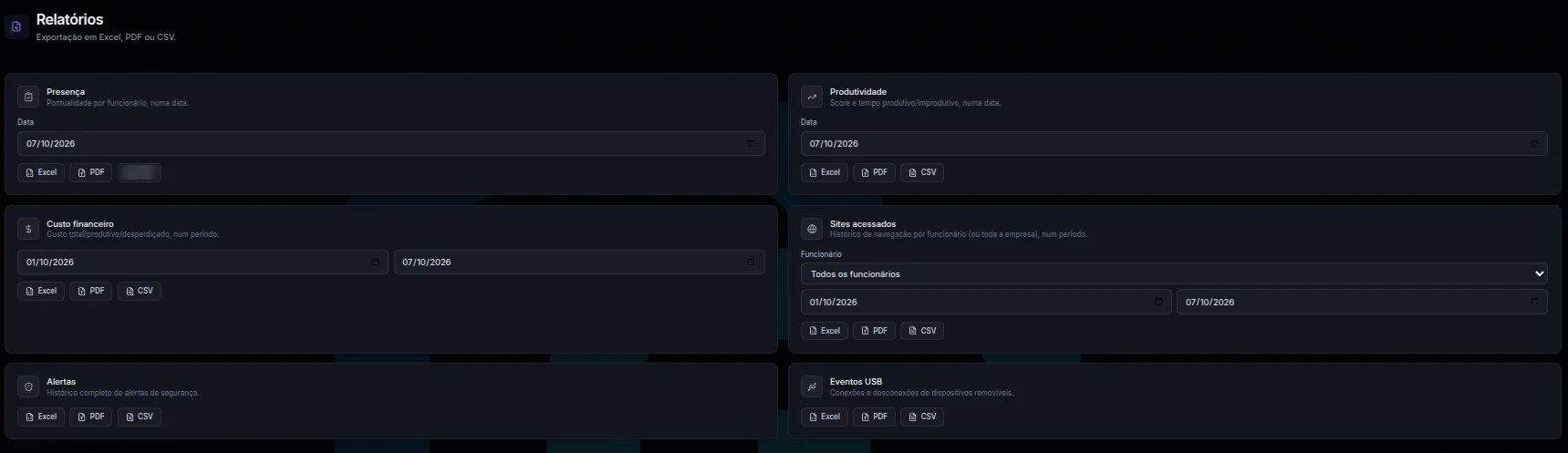Export Presença report to PDF
This screenshot has height=453, width=1568.
coord(91,172)
